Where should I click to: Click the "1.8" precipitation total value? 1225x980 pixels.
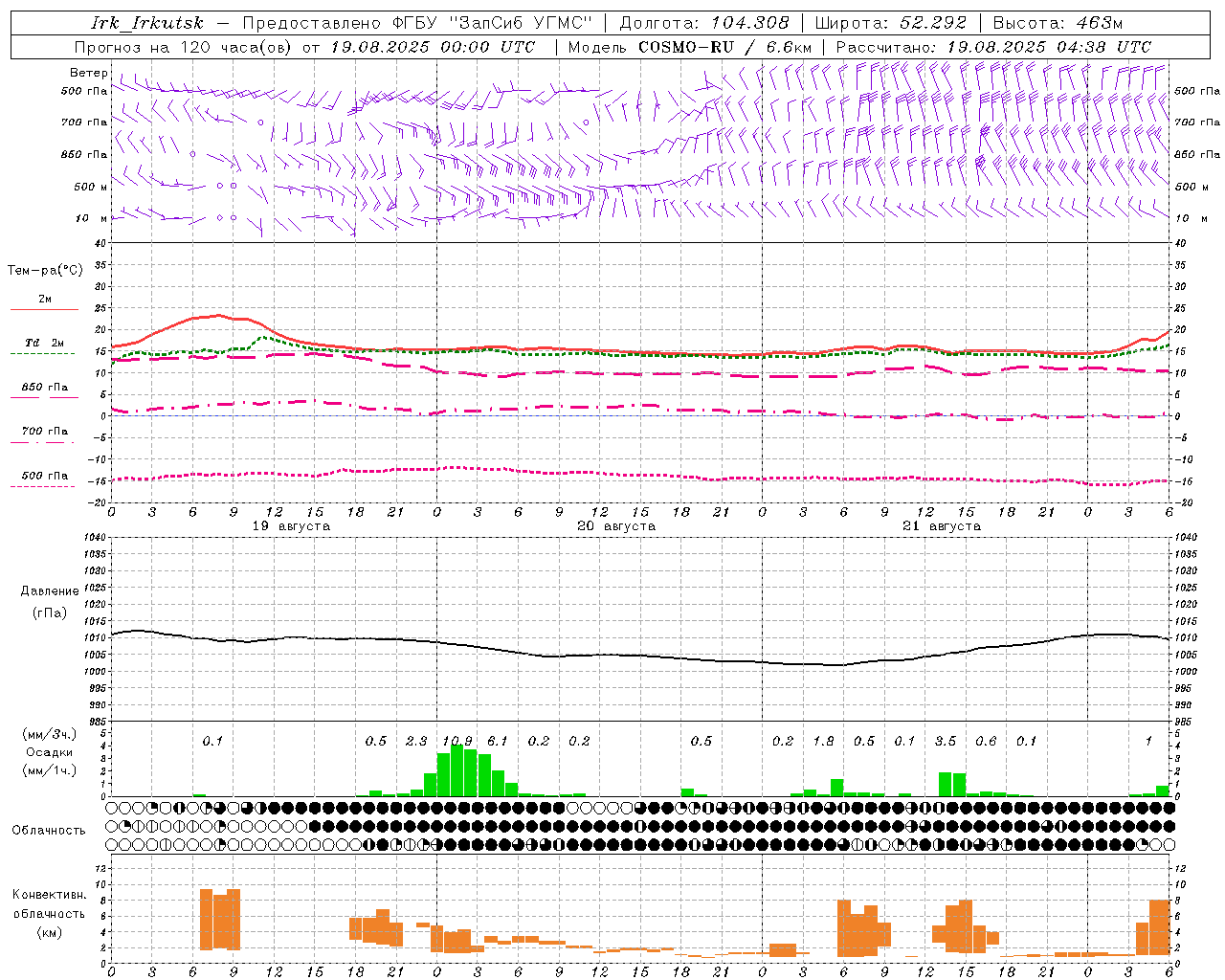click(823, 741)
